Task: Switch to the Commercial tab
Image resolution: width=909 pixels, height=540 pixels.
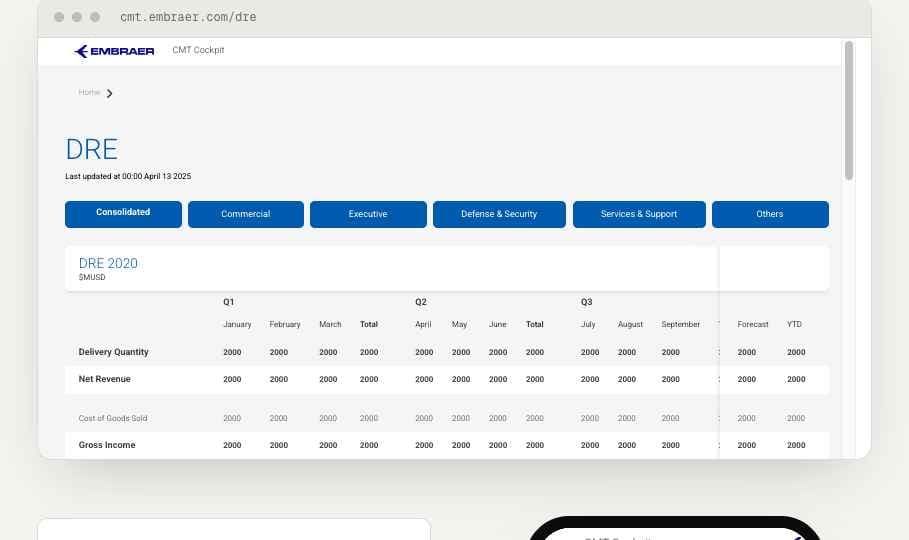Action: click(246, 214)
